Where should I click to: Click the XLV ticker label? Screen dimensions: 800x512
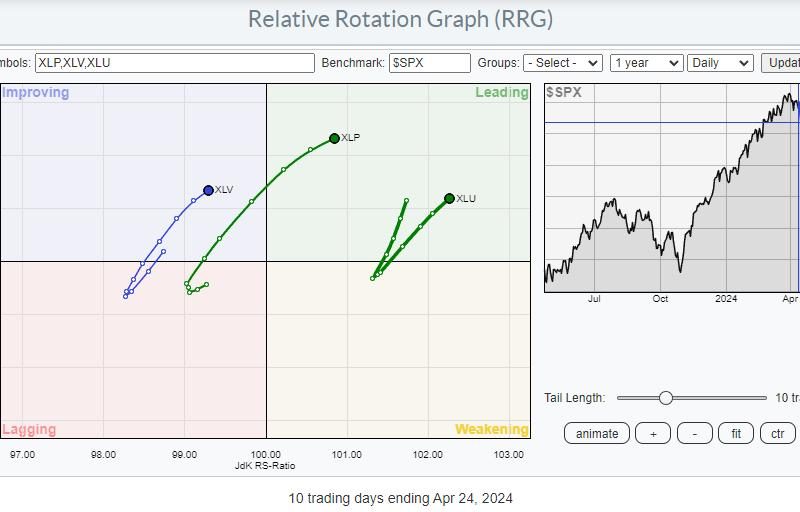[x=224, y=190]
